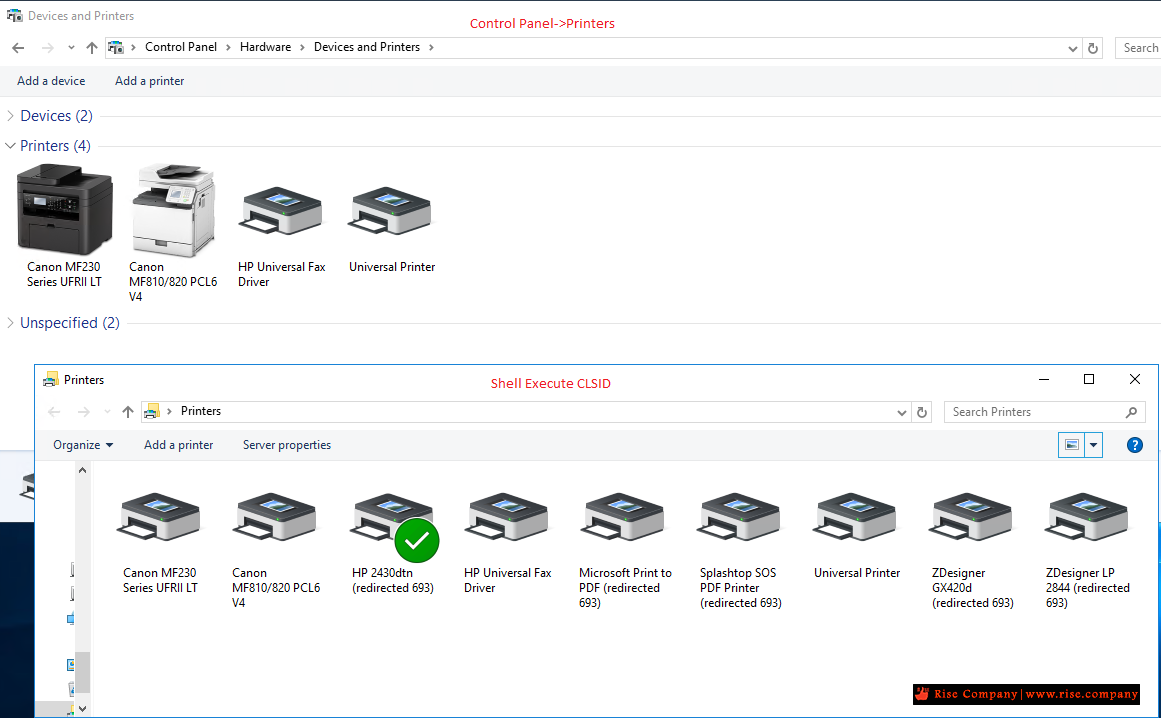Select Canon MF810/820 PCL6 V4 in Printers window

click(275, 550)
